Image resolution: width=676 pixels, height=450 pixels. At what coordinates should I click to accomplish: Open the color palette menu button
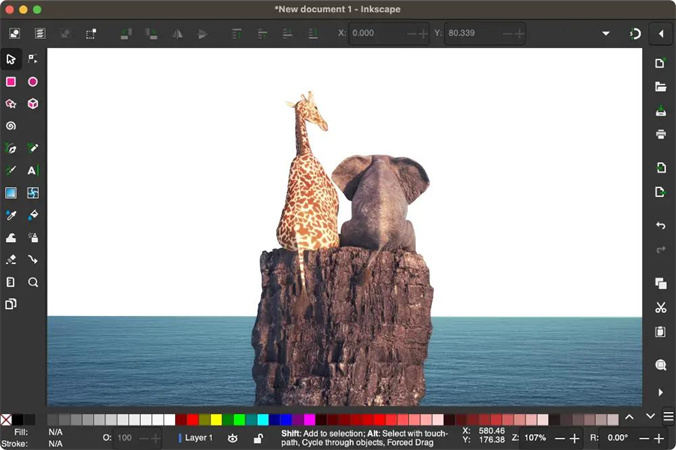tap(668, 416)
